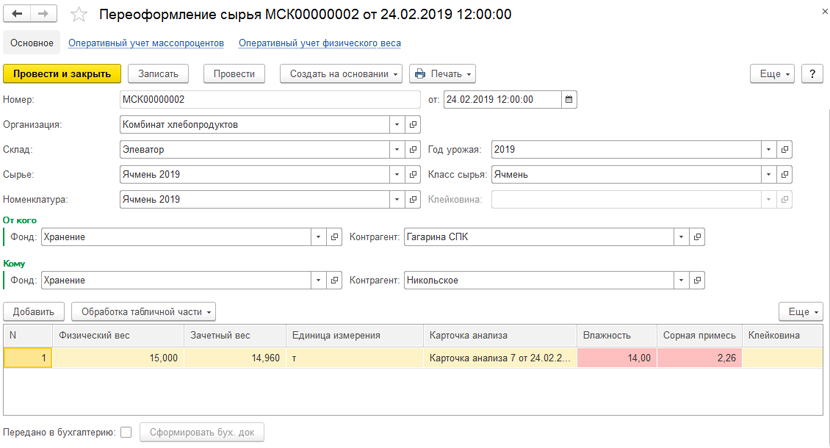The image size is (830, 448).
Task: Expand the Никольское контрагент dropdown
Action: 681,280
